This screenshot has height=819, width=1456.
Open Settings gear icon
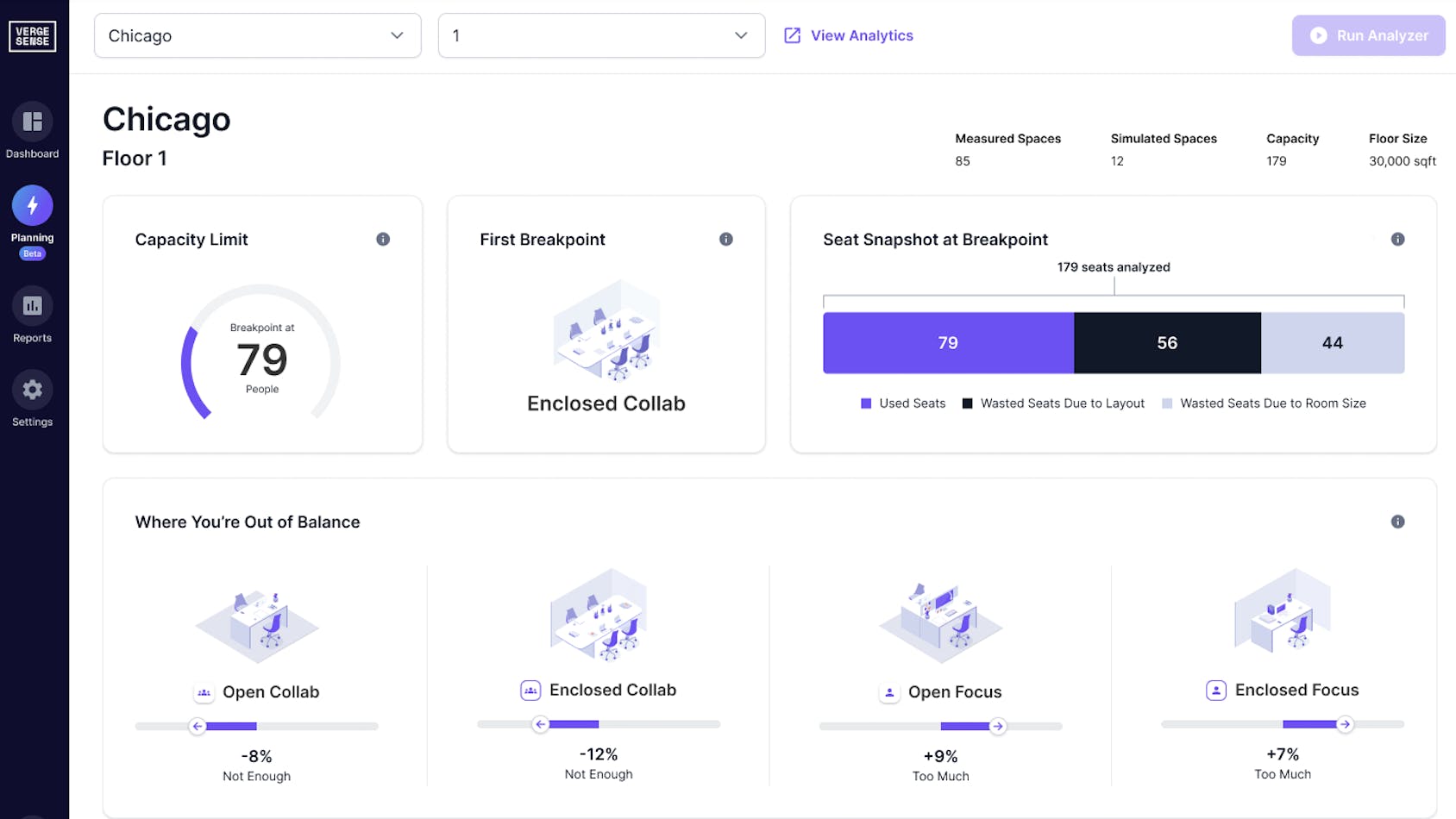pos(33,390)
